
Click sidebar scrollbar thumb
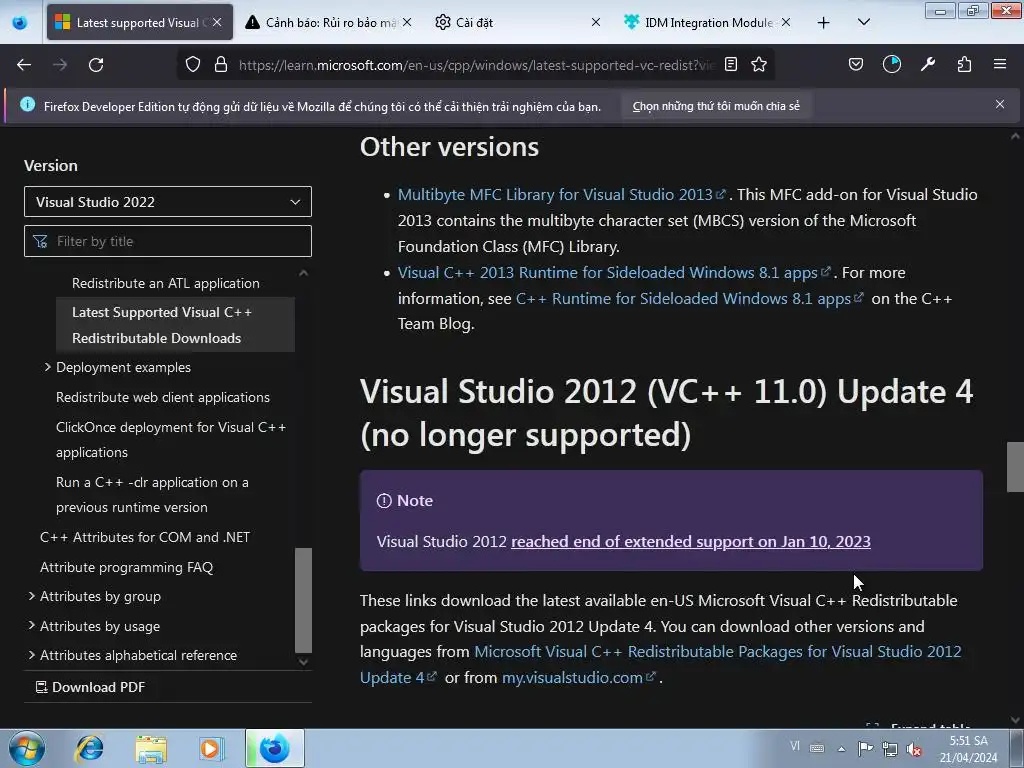[x=304, y=600]
